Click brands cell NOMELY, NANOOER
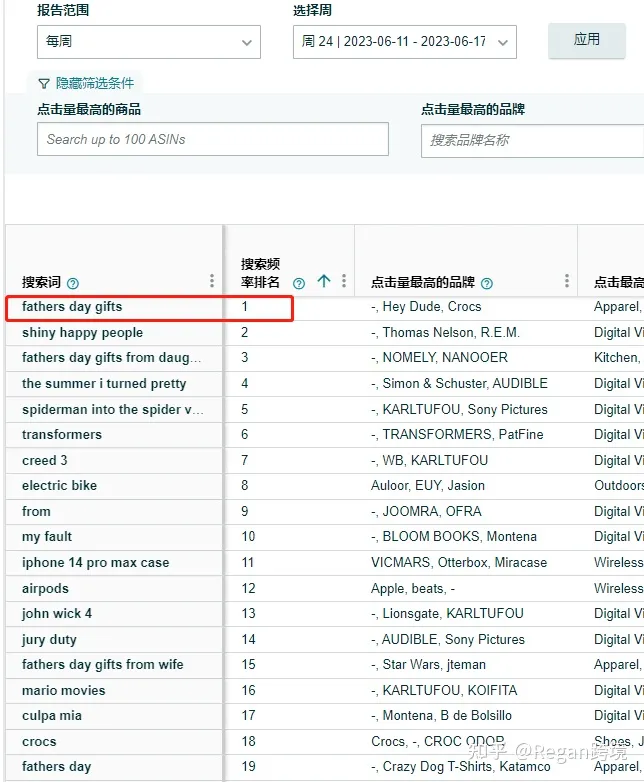The height and width of the screenshot is (782, 644). coord(439,358)
